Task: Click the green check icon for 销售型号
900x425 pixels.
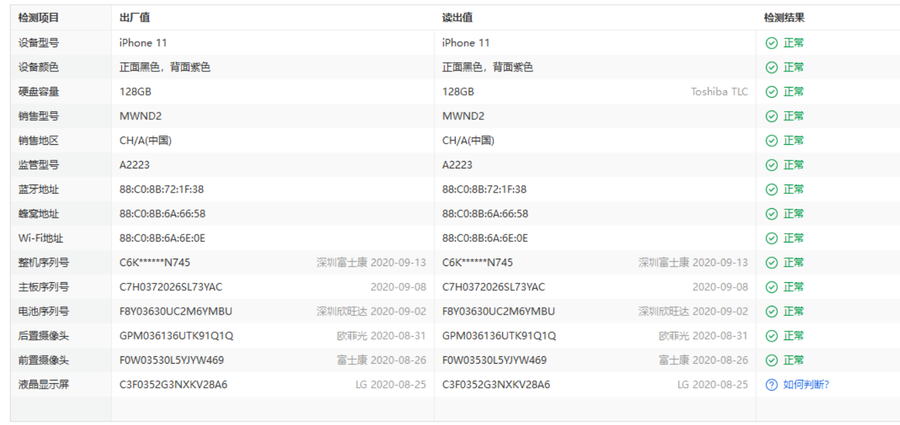Action: click(771, 116)
